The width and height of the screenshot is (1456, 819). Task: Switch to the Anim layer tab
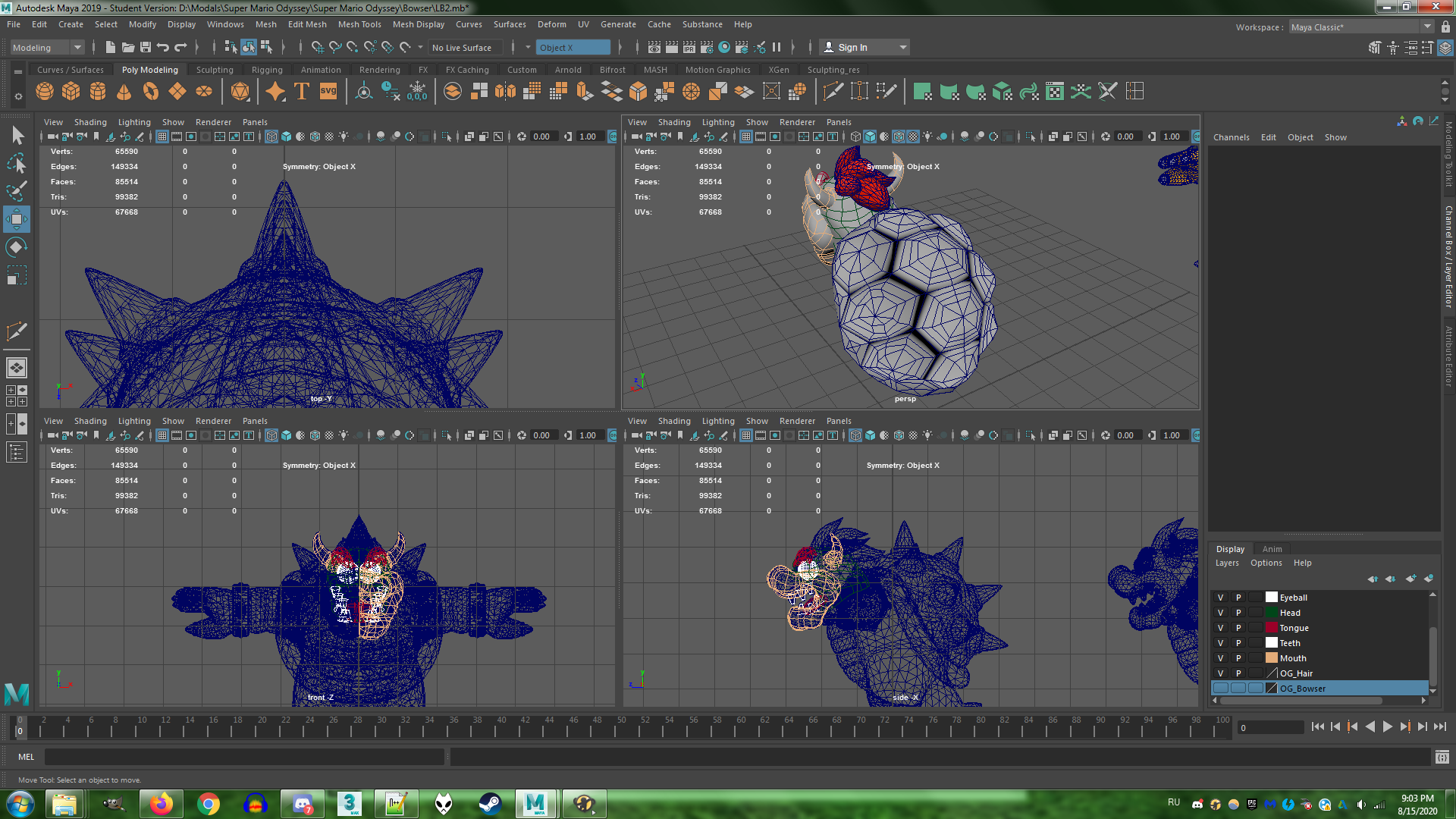(1272, 549)
